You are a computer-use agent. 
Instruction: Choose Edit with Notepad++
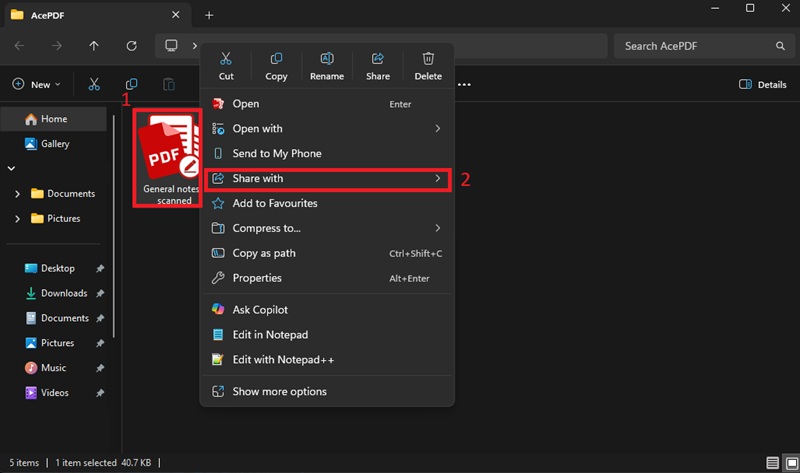[327, 360]
